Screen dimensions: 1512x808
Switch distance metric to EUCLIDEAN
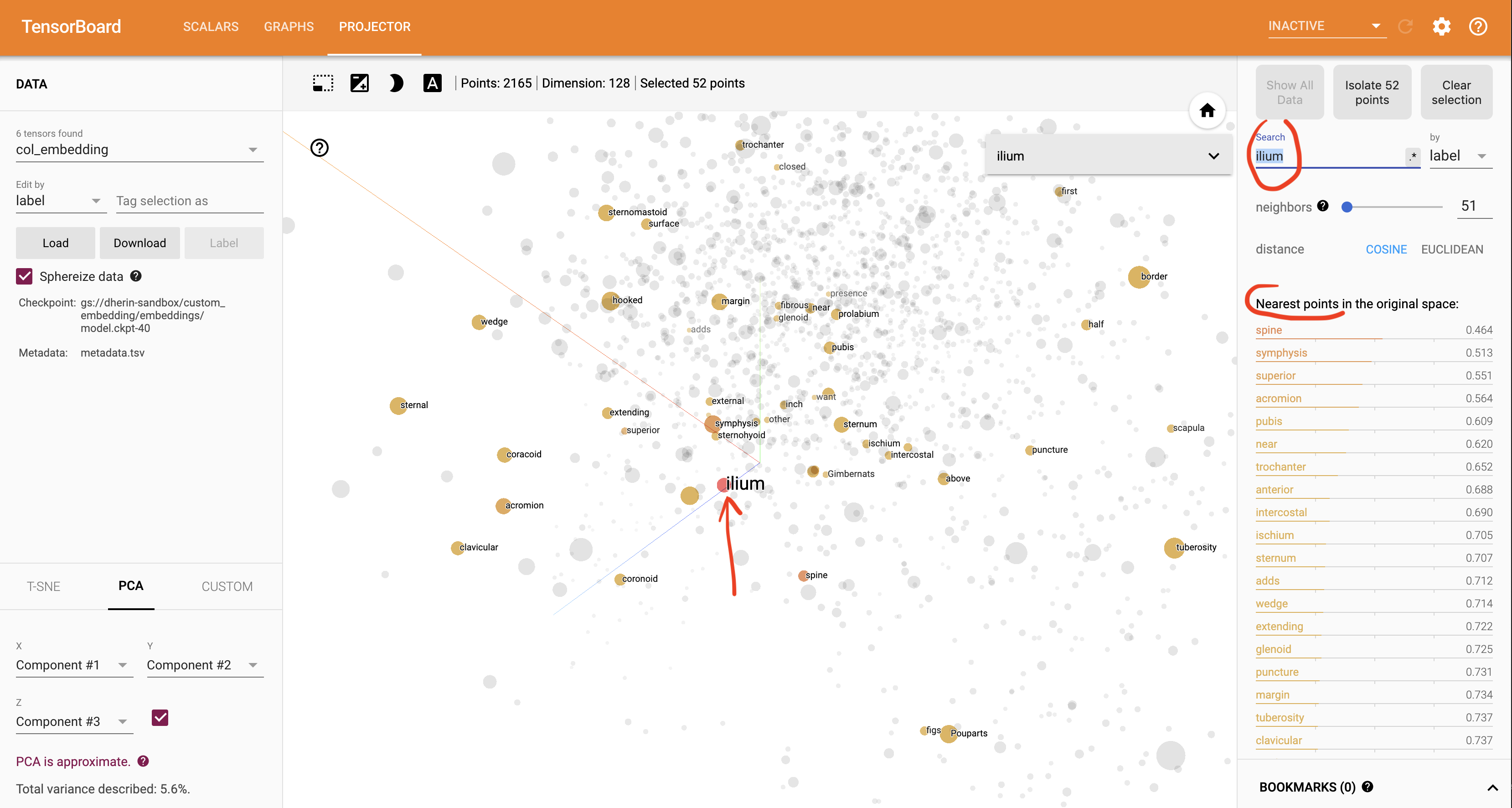pos(1451,249)
